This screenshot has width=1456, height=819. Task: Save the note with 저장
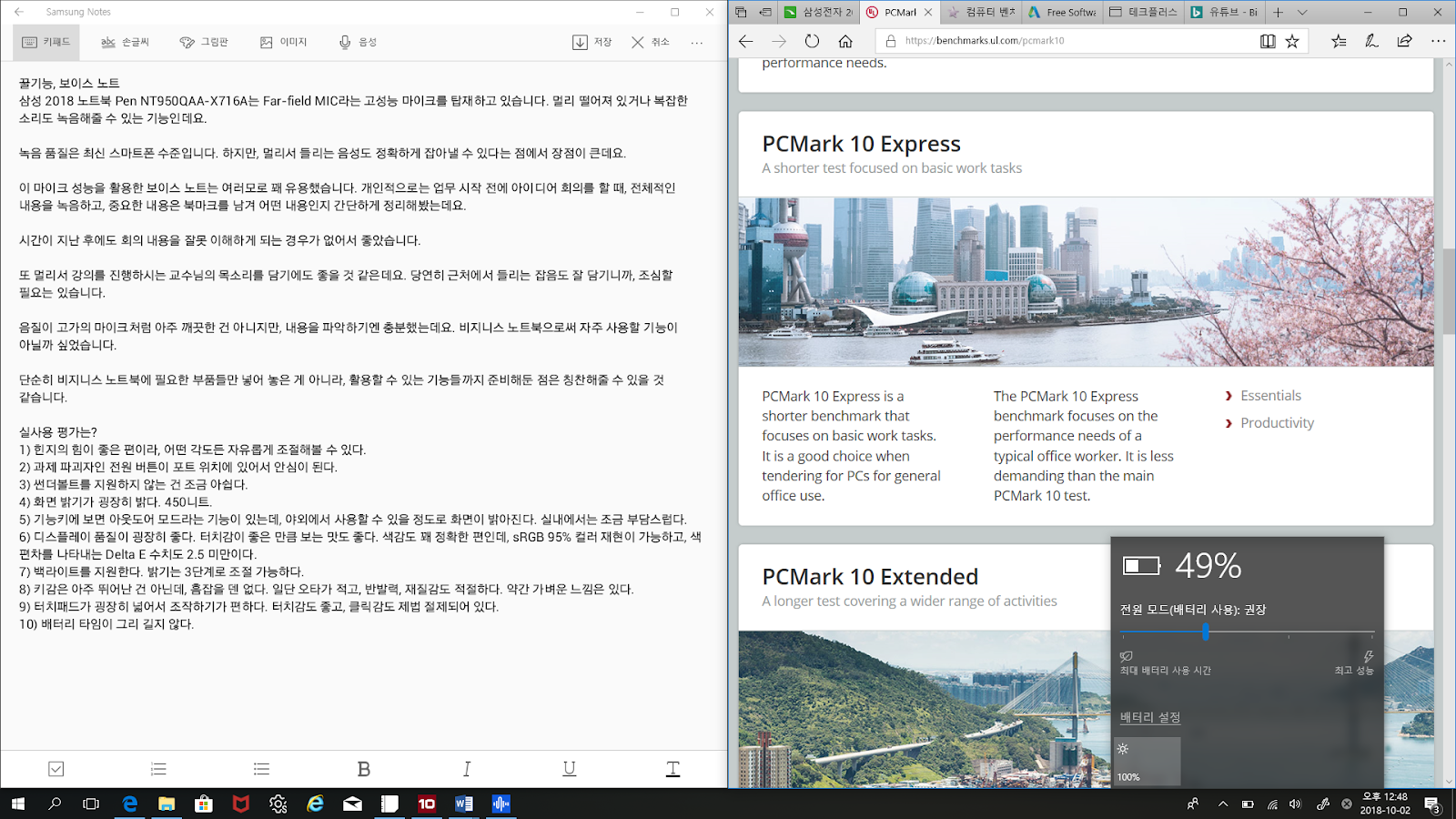(591, 42)
